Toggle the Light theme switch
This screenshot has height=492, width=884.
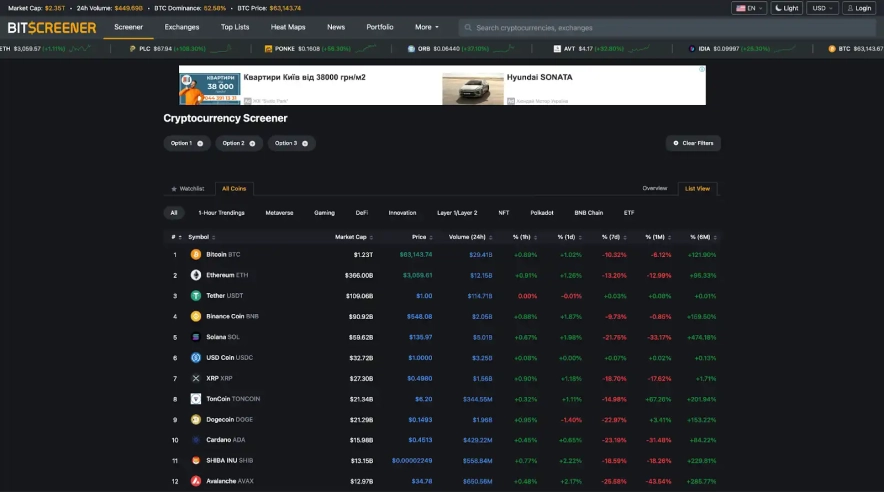tap(785, 8)
